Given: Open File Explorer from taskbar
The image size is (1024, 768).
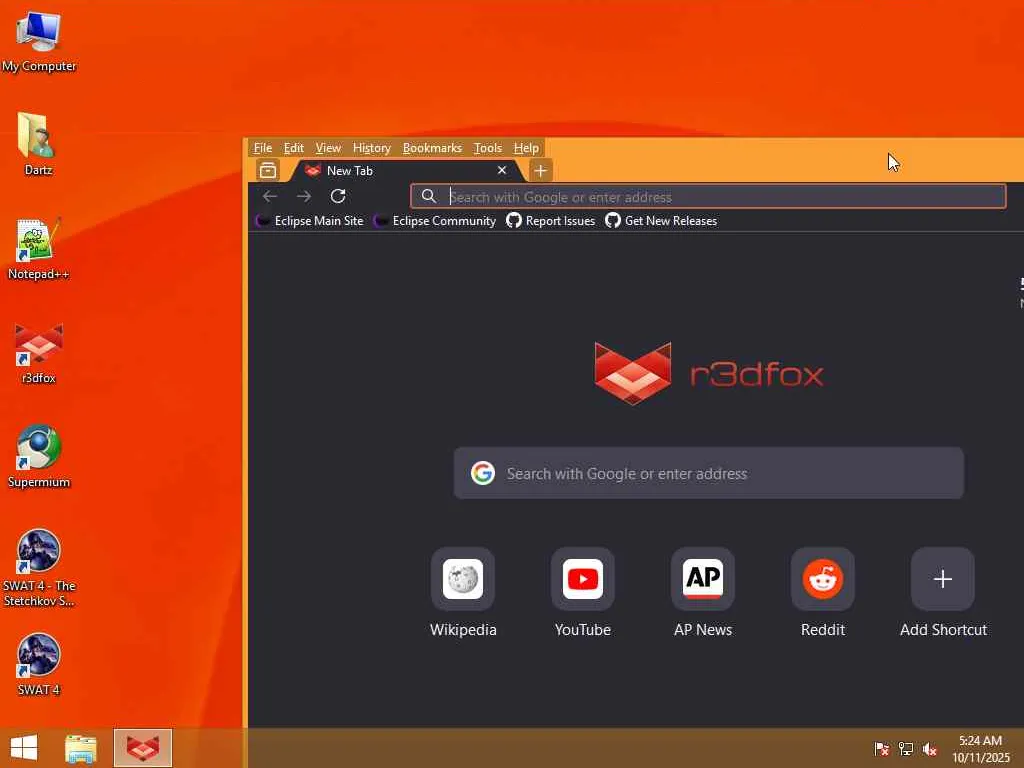Looking at the screenshot, I should (81, 748).
